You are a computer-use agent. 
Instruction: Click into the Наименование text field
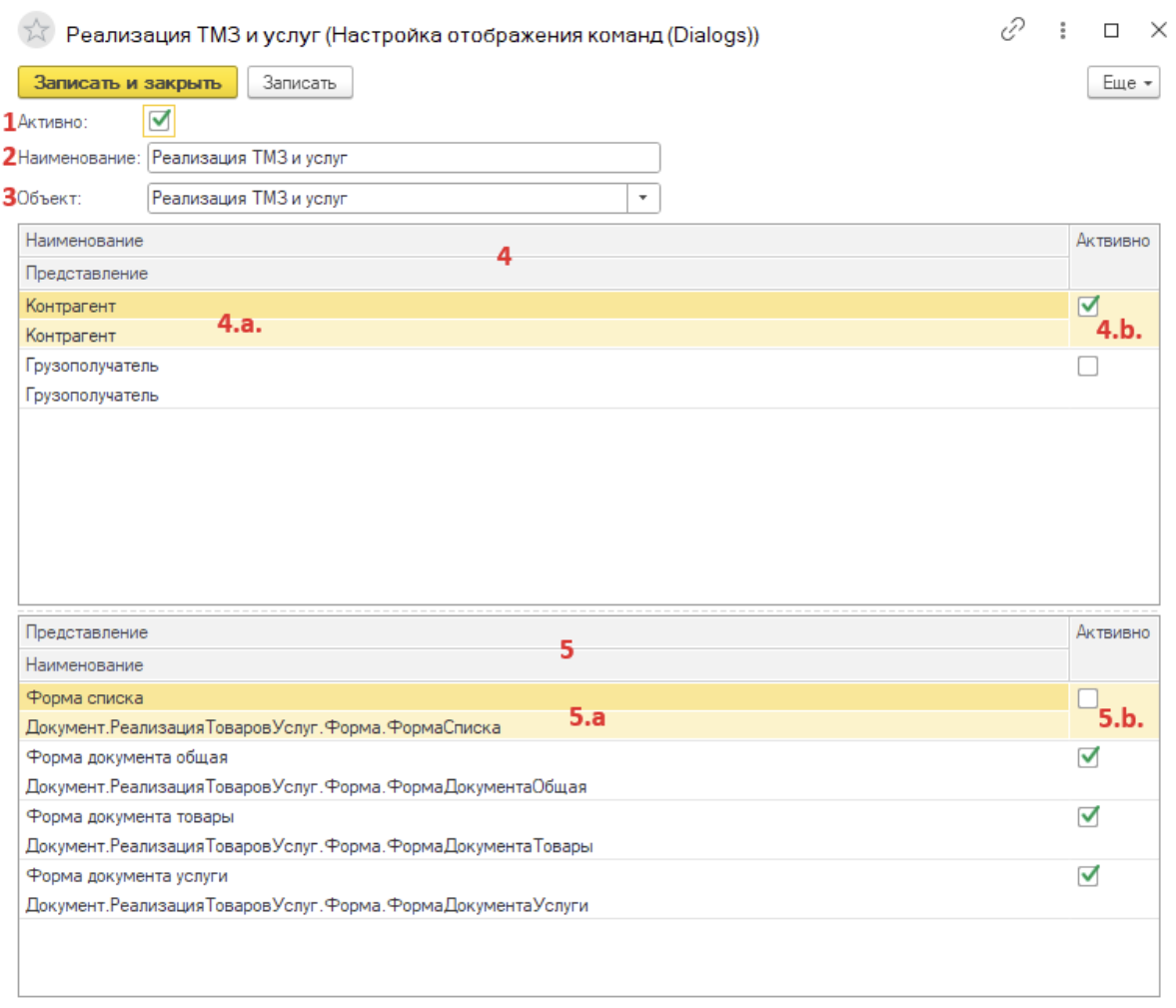[403, 158]
